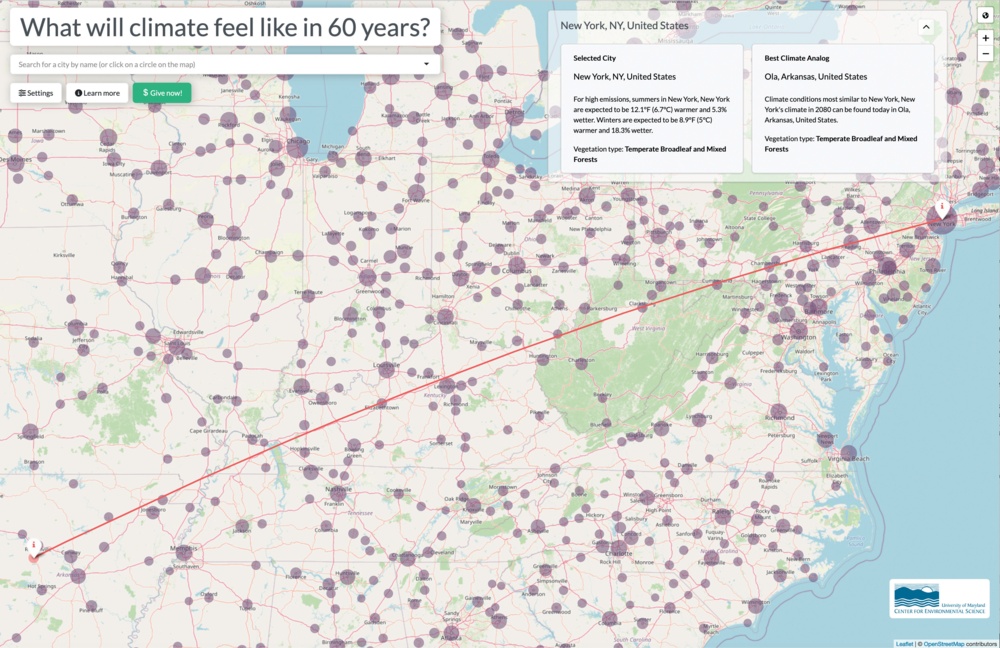Collapse the New York results panel
1000x648 pixels.
[926, 27]
